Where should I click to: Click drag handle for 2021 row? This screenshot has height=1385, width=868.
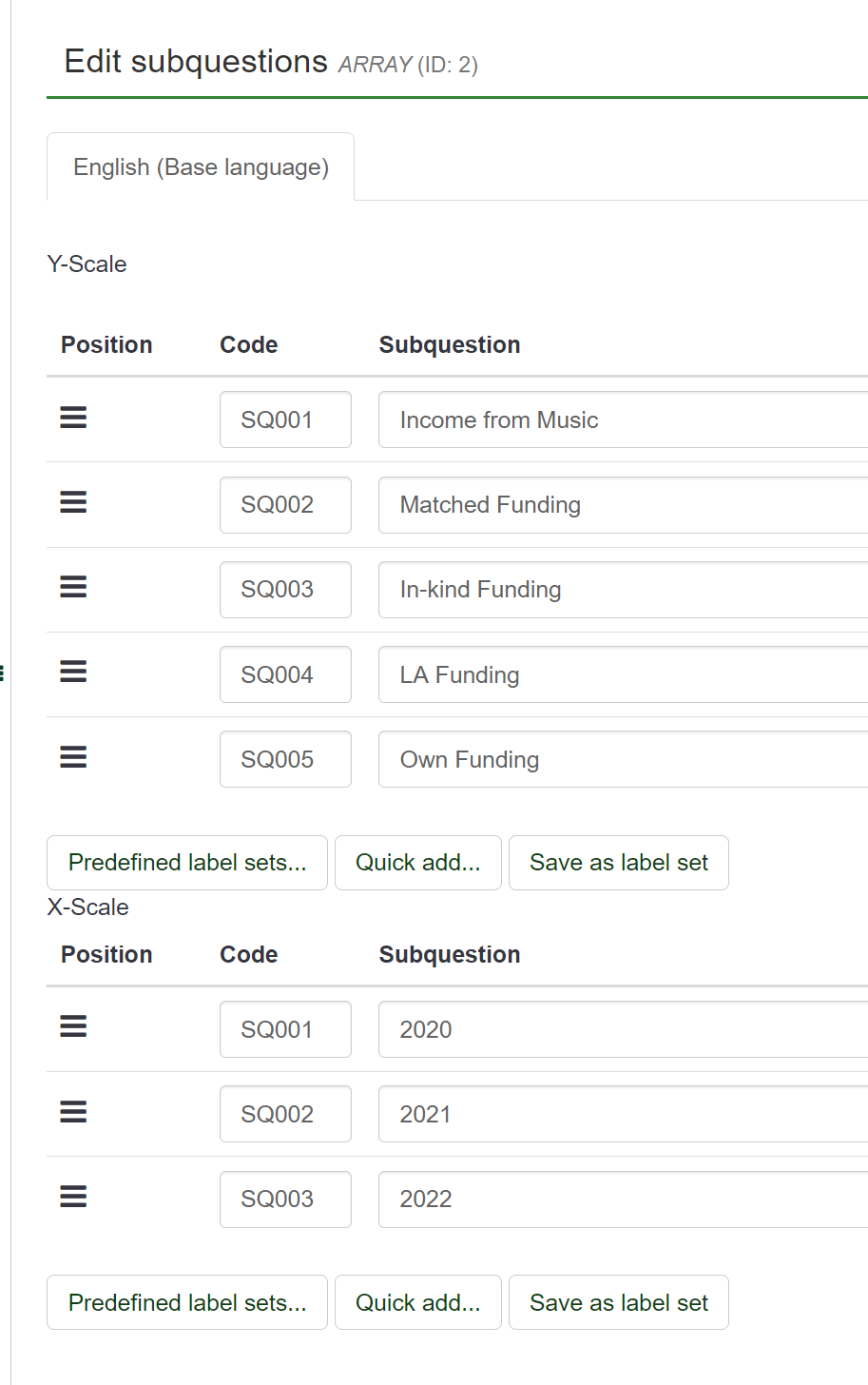pyautogui.click(x=73, y=1112)
